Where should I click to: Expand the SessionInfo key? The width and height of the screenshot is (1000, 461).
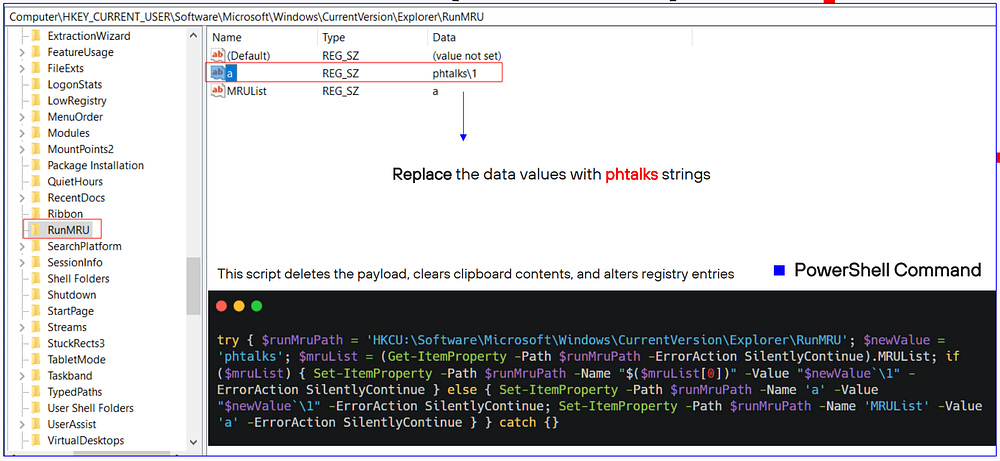[22, 263]
